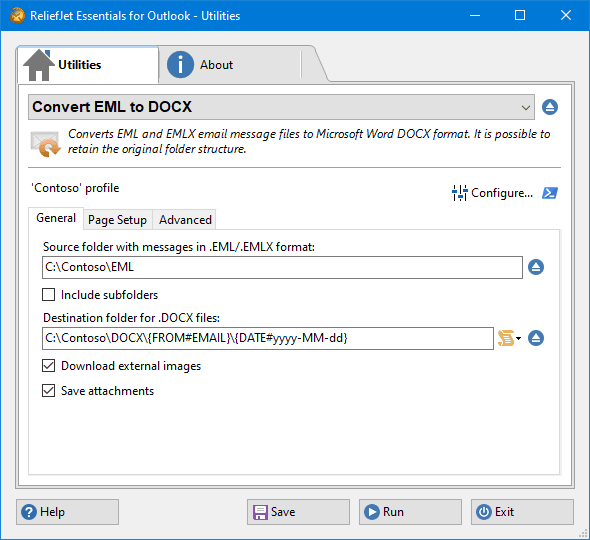Click the Exit button

coord(522,512)
